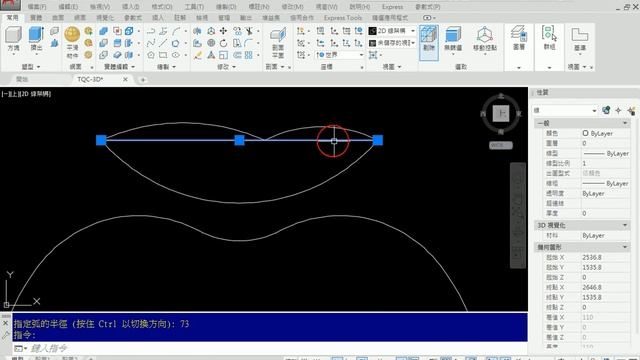This screenshot has height=360, width=640.
Task: Select the Line drawing tool
Action: [163, 43]
